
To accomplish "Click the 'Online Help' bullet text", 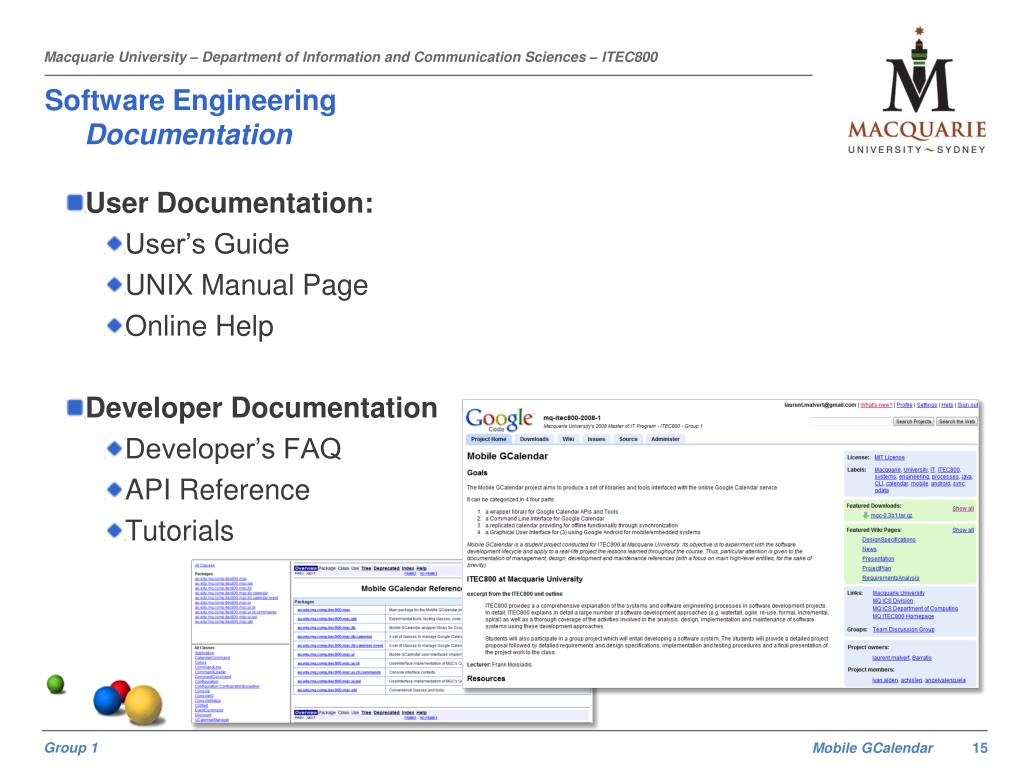I will pos(199,326).
